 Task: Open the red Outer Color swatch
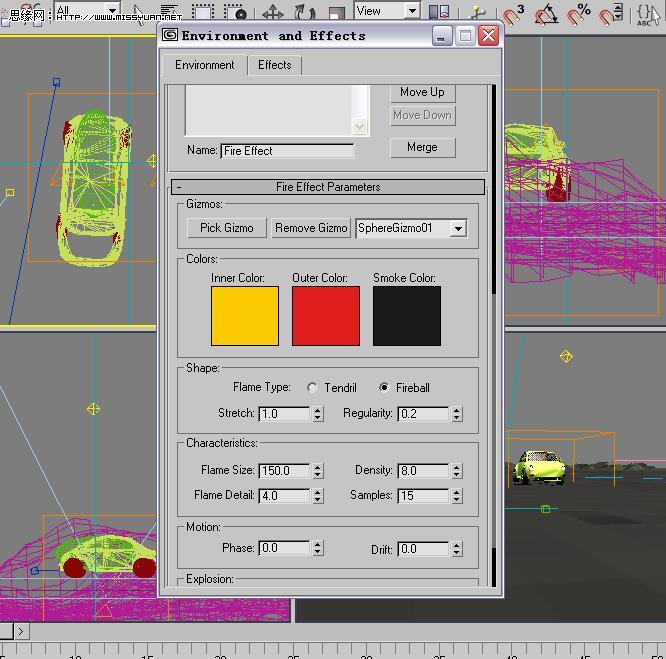tap(326, 315)
